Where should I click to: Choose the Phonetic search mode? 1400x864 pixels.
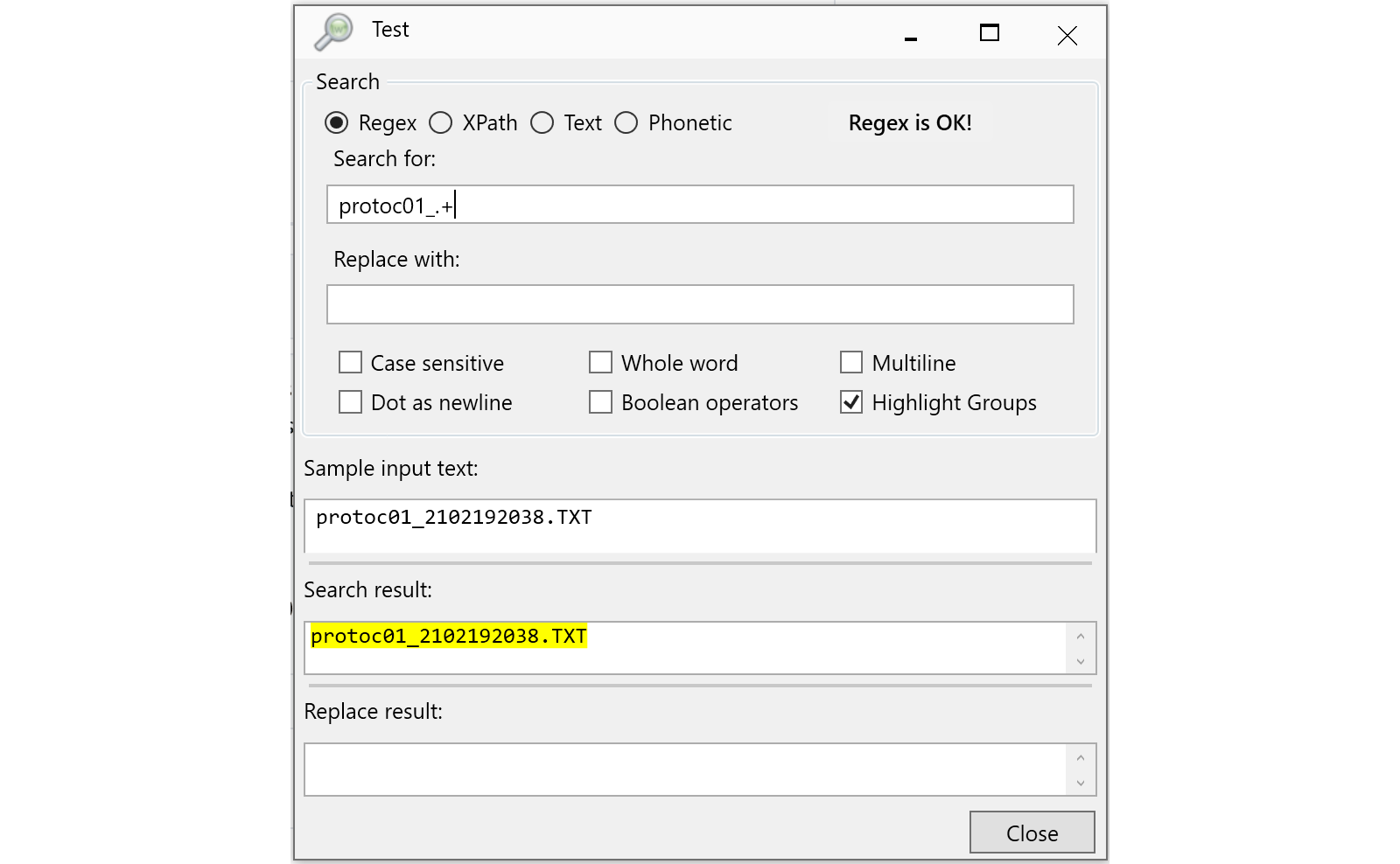tap(626, 123)
